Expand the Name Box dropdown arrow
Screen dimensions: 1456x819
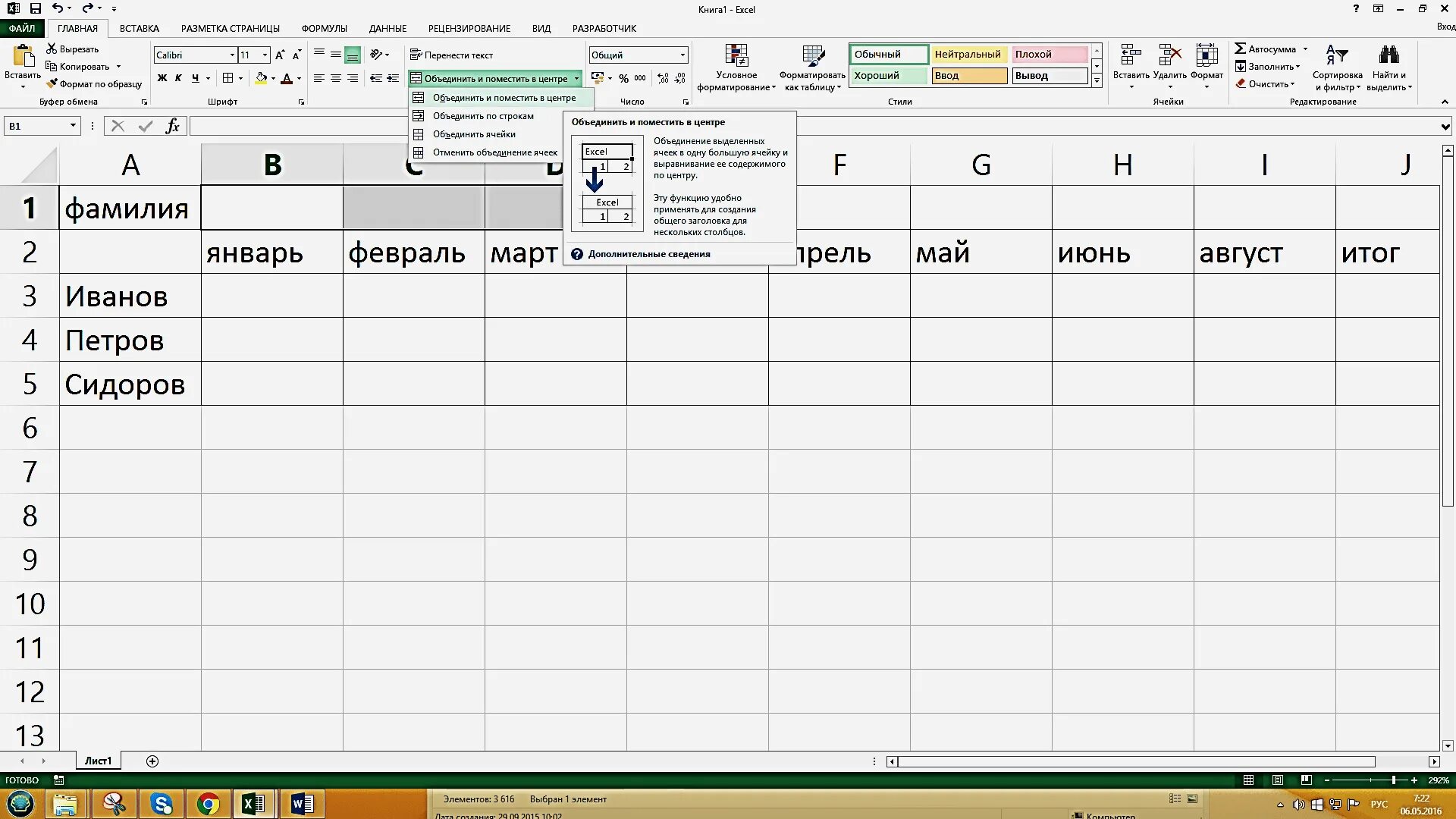tap(73, 126)
